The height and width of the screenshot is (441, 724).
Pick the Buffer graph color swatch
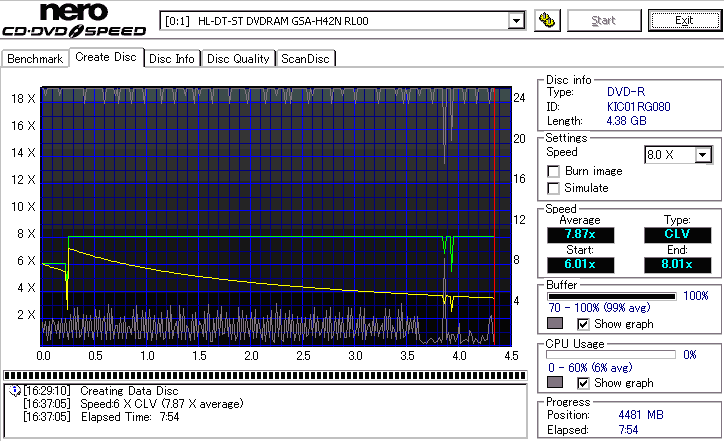pyautogui.click(x=555, y=324)
